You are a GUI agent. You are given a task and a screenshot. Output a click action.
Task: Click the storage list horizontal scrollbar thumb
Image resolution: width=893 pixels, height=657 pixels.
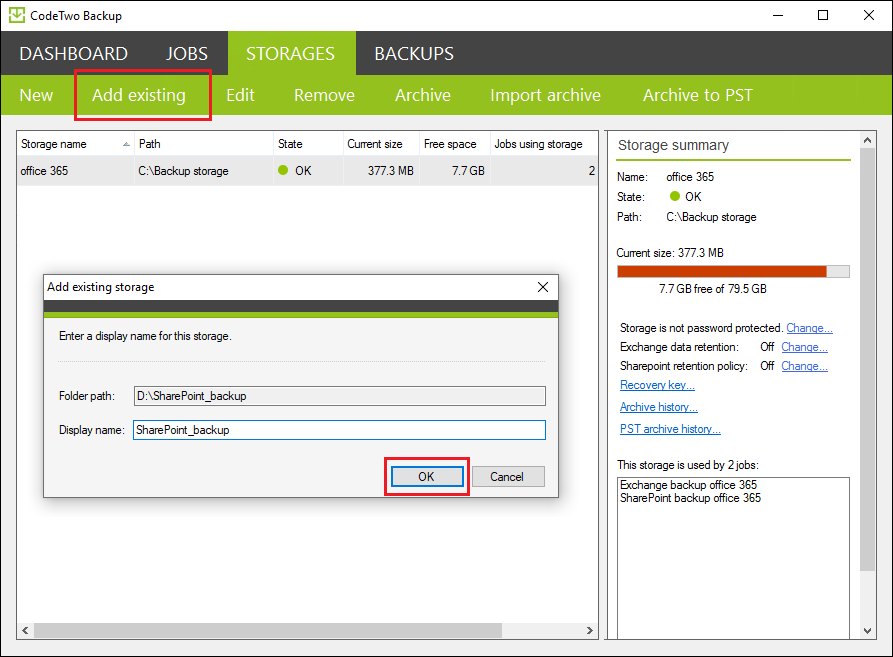[268, 630]
